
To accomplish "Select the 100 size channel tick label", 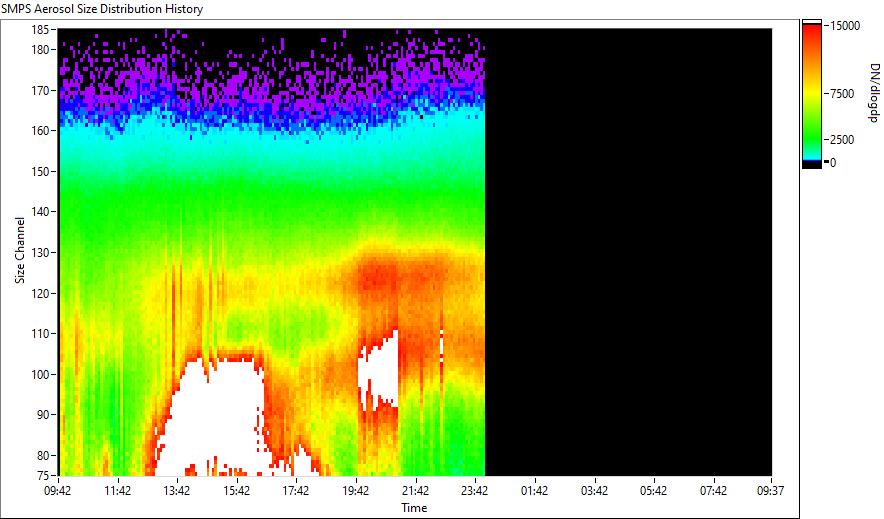I will tap(40, 374).
